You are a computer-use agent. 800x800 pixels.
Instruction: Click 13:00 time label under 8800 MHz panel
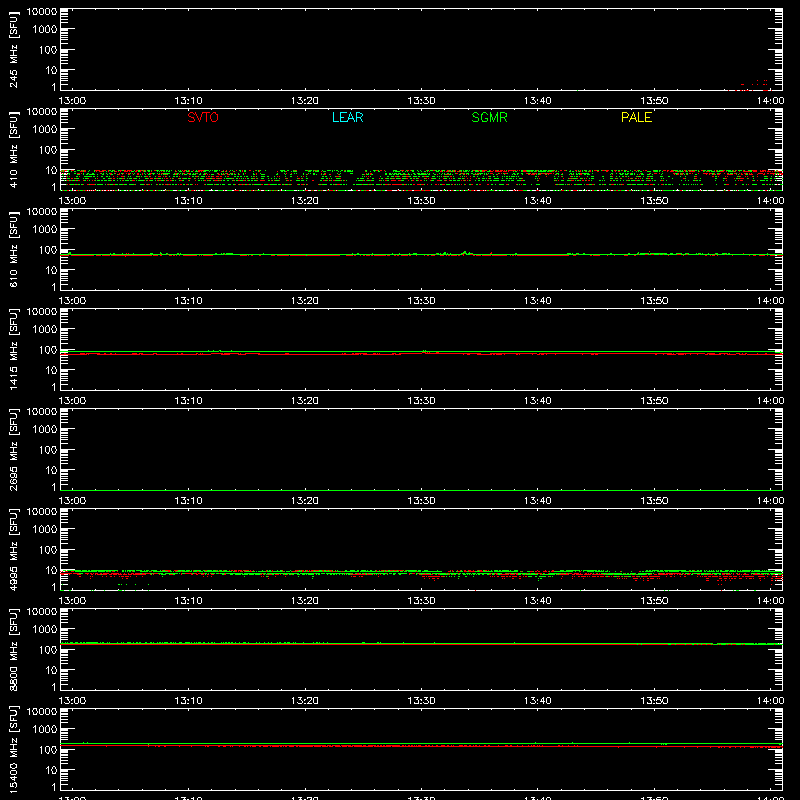(x=72, y=701)
